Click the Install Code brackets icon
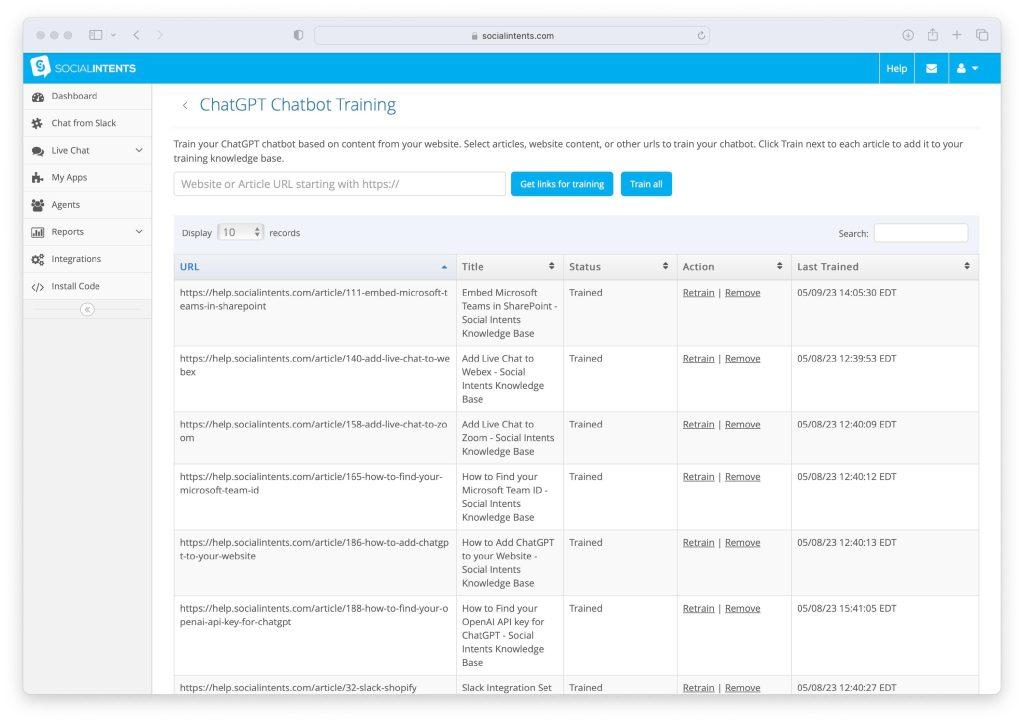The width and height of the screenshot is (1024, 723). pos(38,287)
